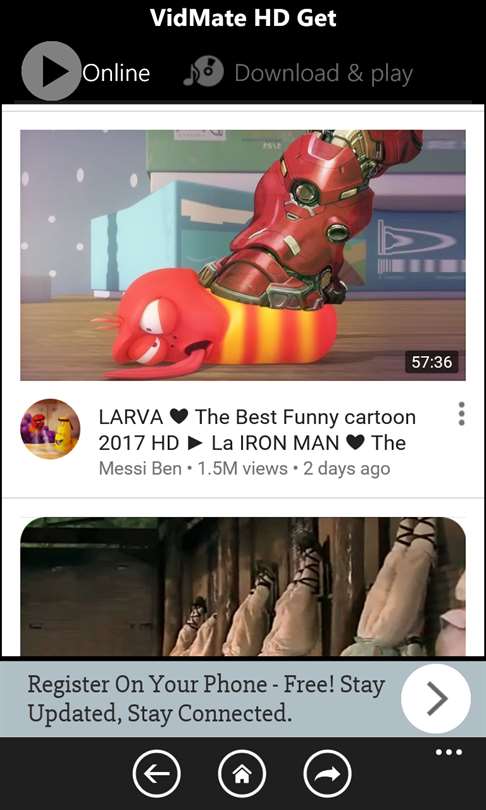Tap the Online play circle icon
The width and height of the screenshot is (486, 810).
tap(51, 71)
